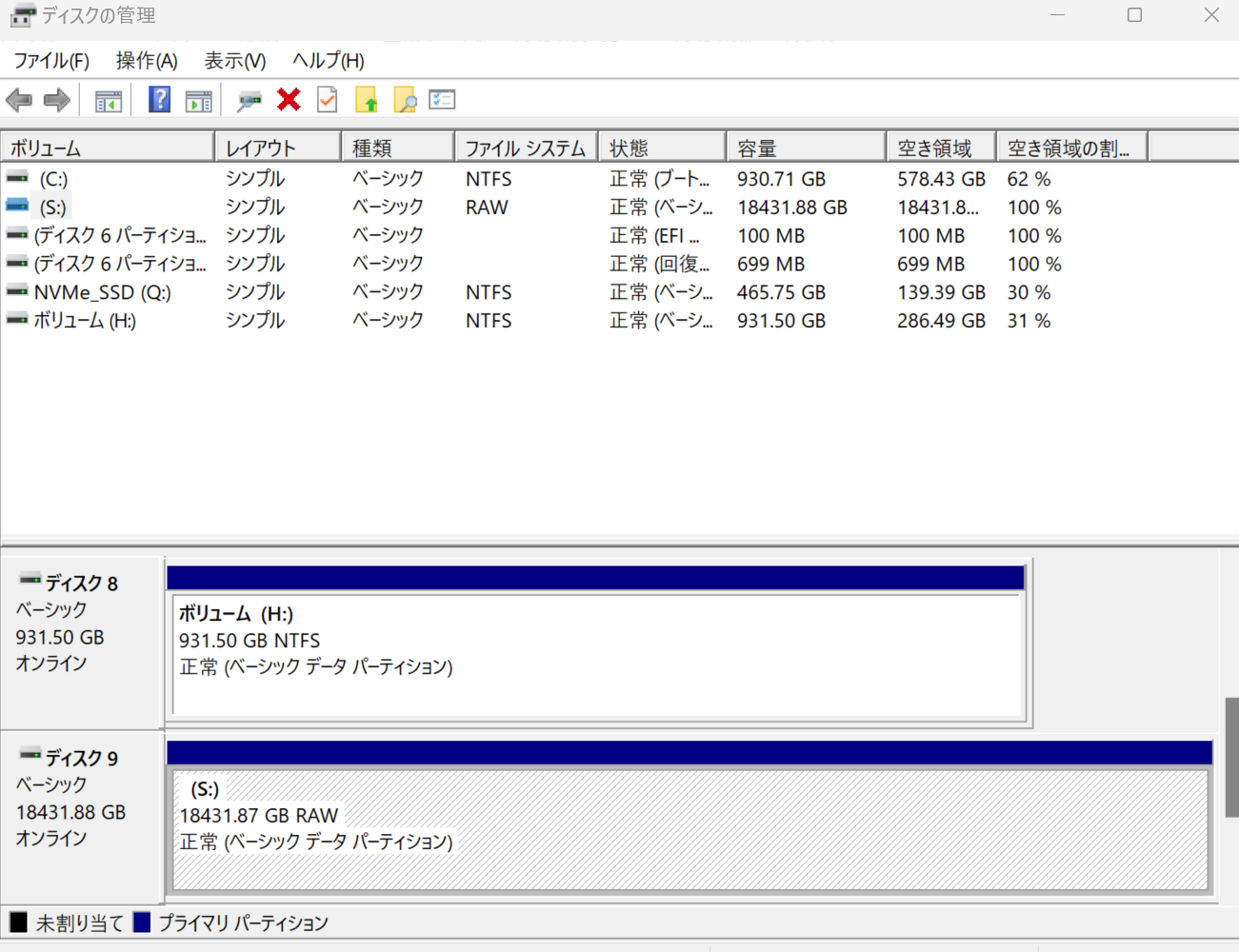
Task: Click the rescan disks drive icon
Action: (x=250, y=100)
